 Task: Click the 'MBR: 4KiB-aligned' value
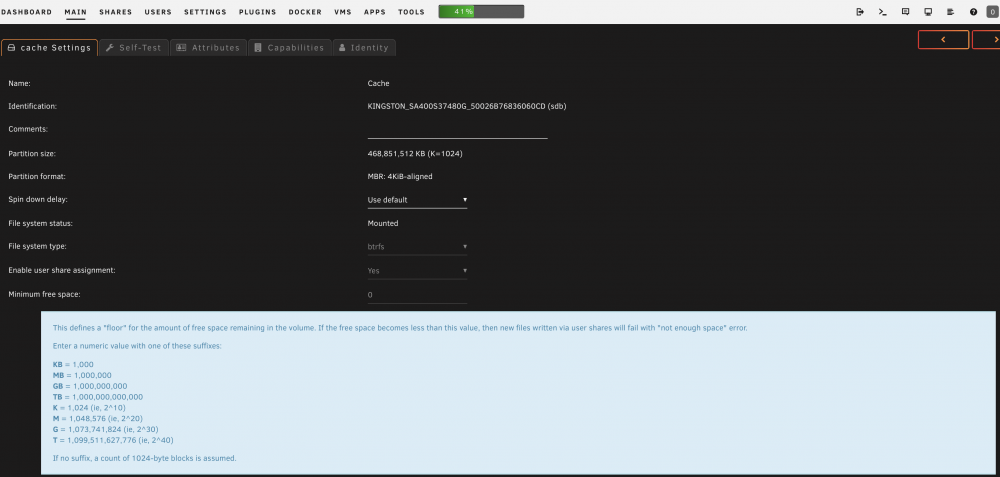[x=400, y=177]
